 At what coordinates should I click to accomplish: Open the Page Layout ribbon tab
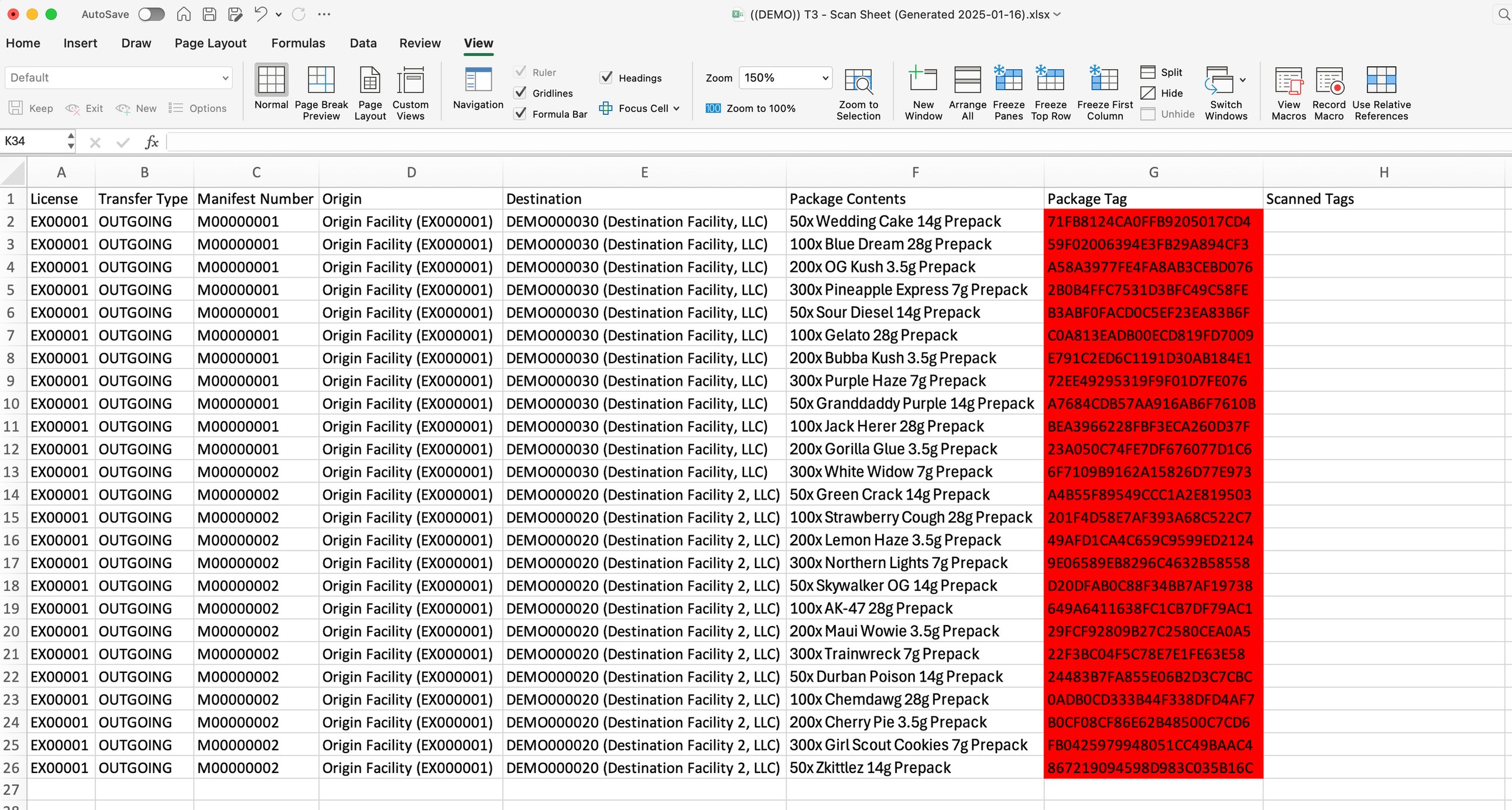210,43
